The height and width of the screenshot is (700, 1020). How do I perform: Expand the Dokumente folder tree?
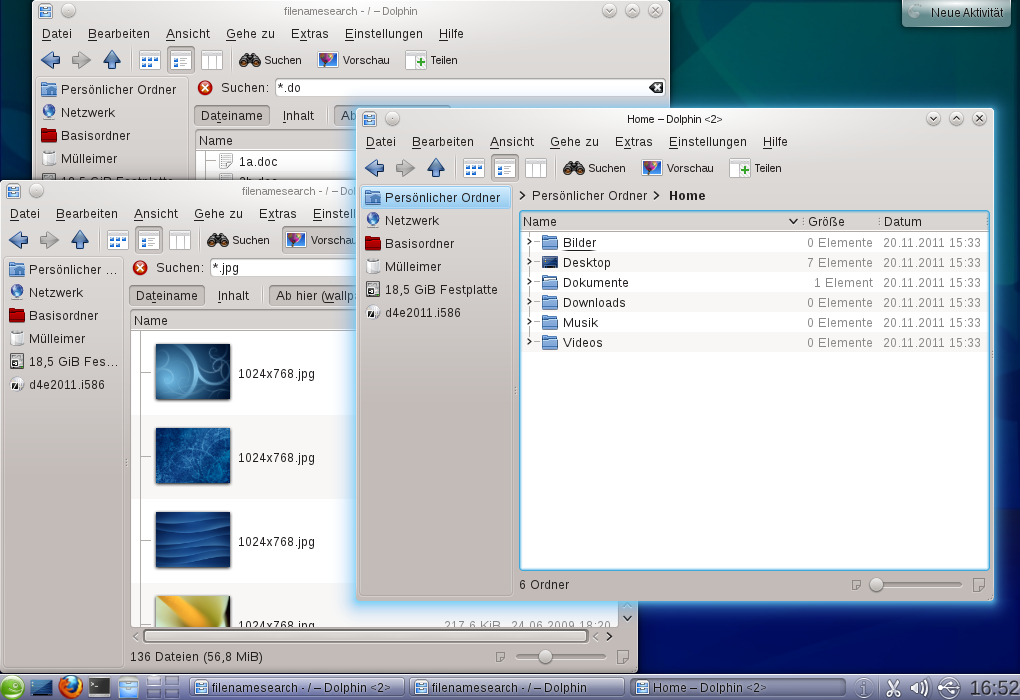pos(530,282)
